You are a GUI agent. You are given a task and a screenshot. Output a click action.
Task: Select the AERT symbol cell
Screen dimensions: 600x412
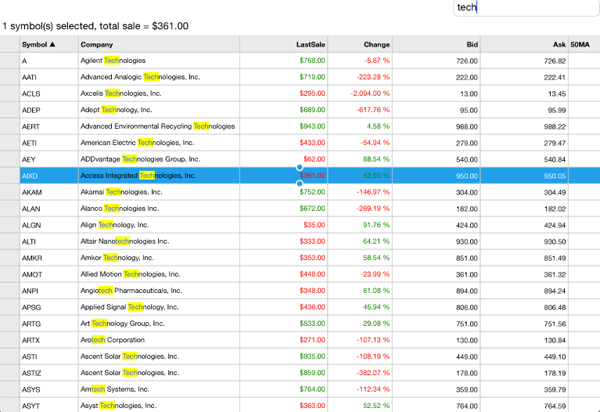(x=49, y=127)
